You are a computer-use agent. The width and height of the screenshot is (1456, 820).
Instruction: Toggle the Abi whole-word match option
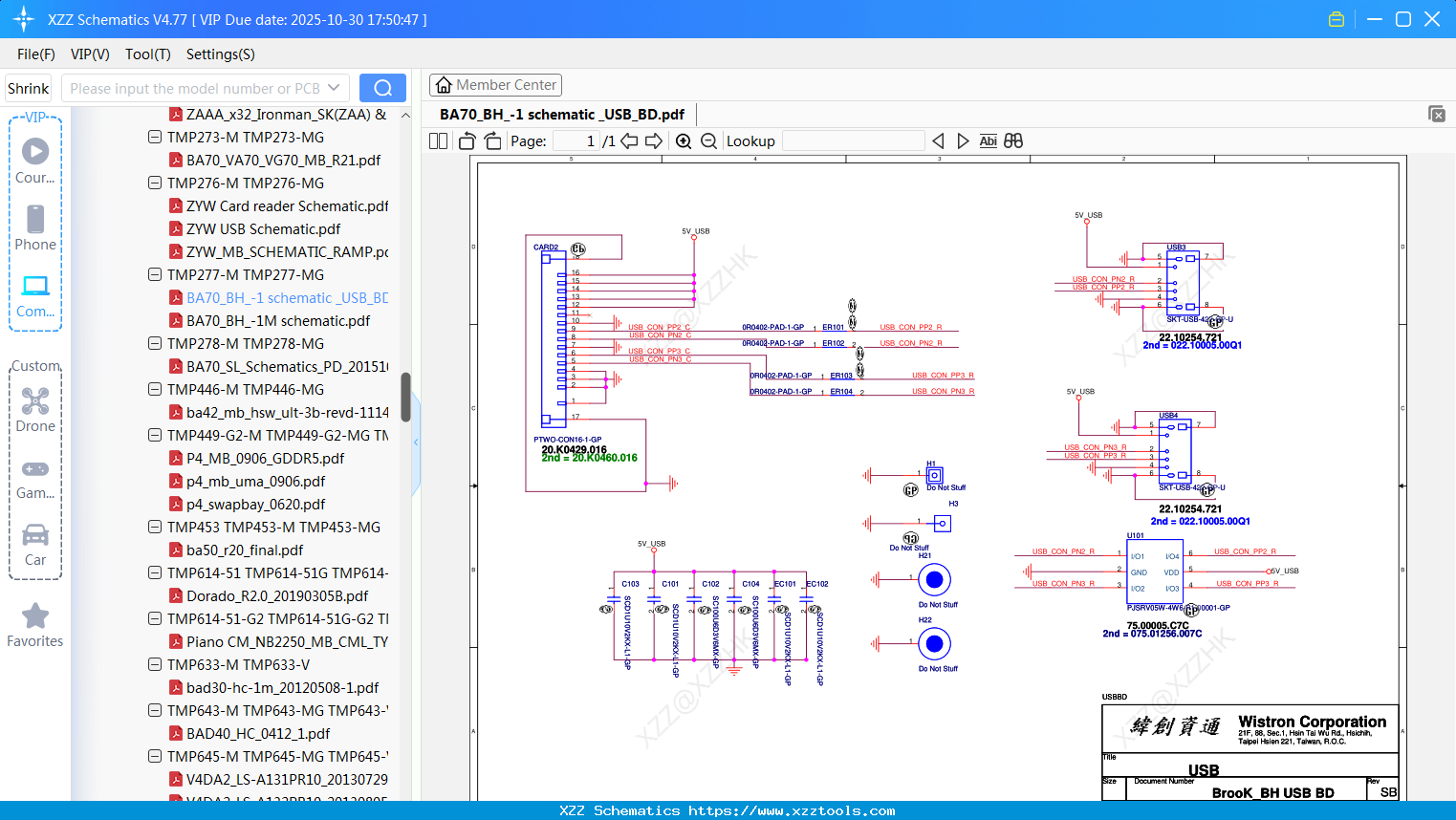[988, 141]
